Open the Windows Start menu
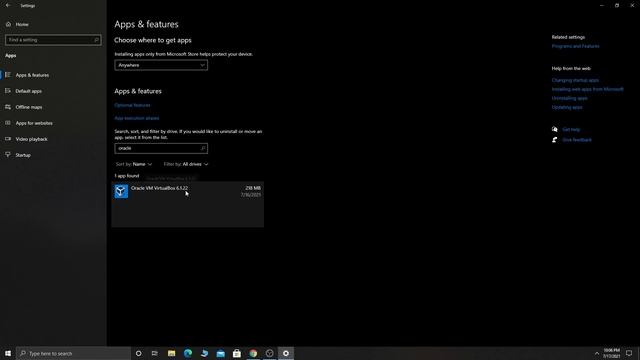640x360 pixels. point(8,353)
